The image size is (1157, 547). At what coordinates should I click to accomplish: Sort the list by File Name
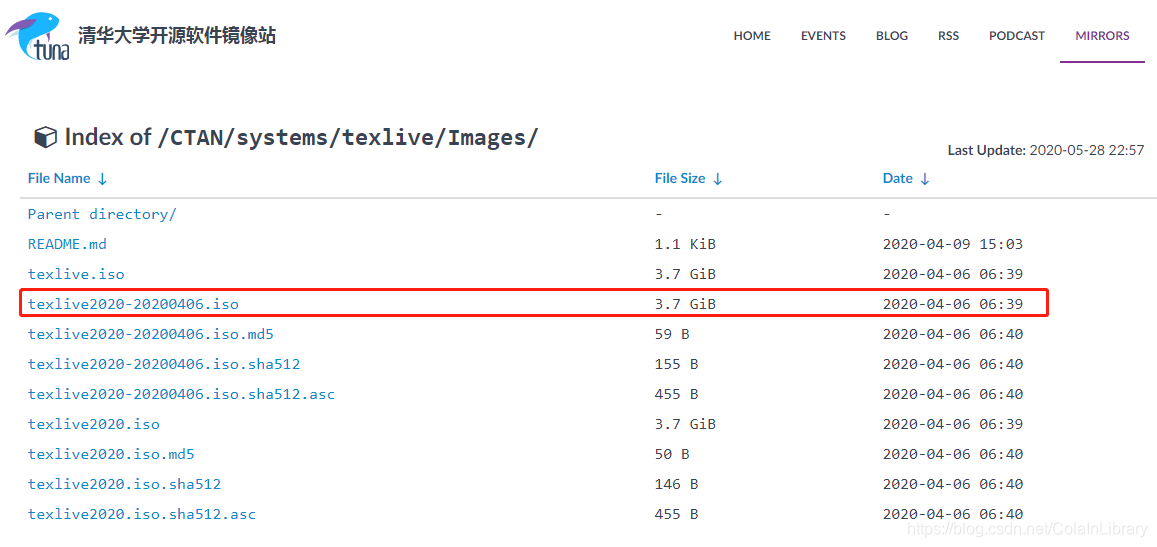pos(67,179)
